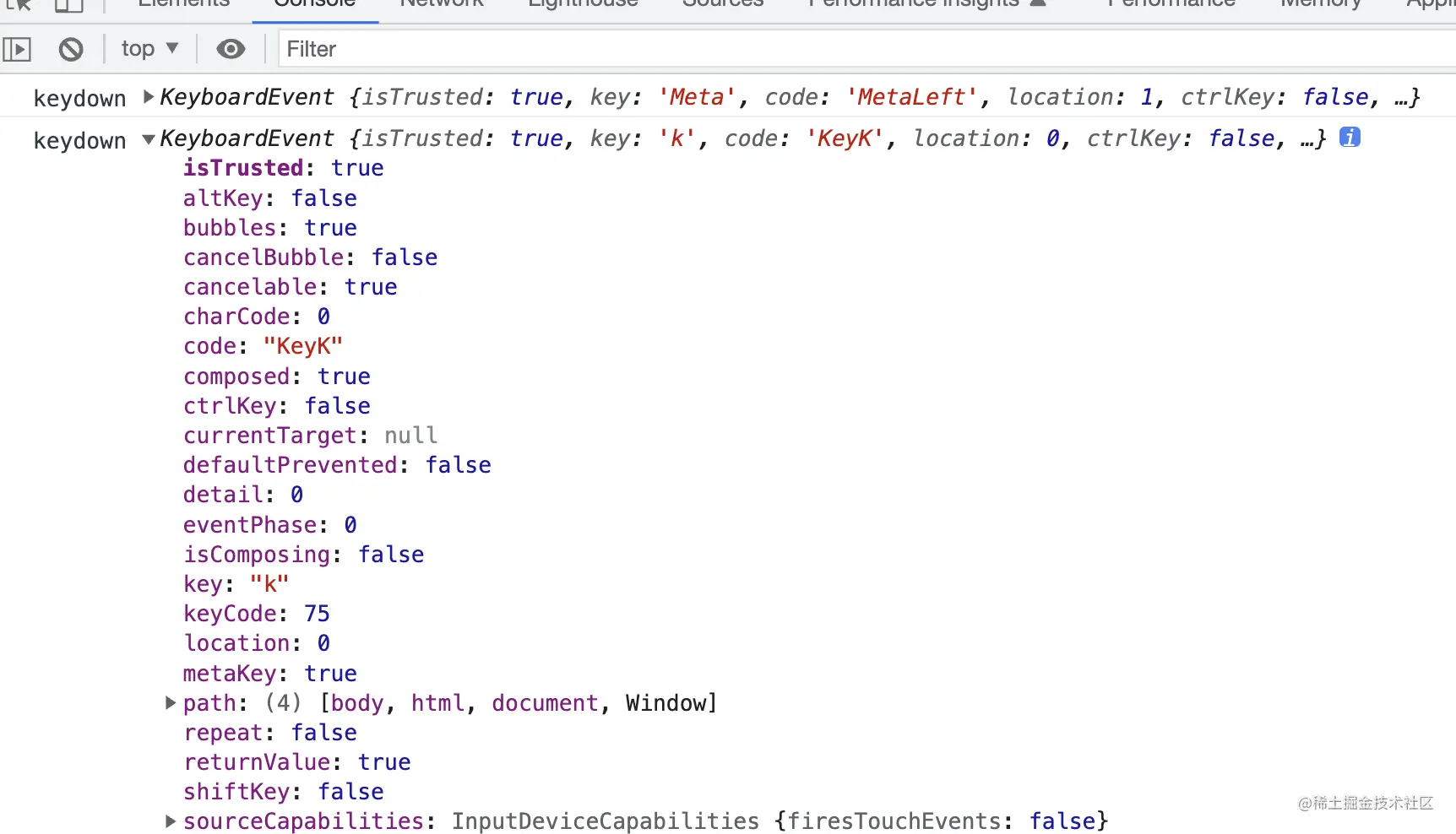Image resolution: width=1456 pixels, height=834 pixels.
Task: Collapse the 'k' KeyboardEvent object
Action: [x=149, y=138]
